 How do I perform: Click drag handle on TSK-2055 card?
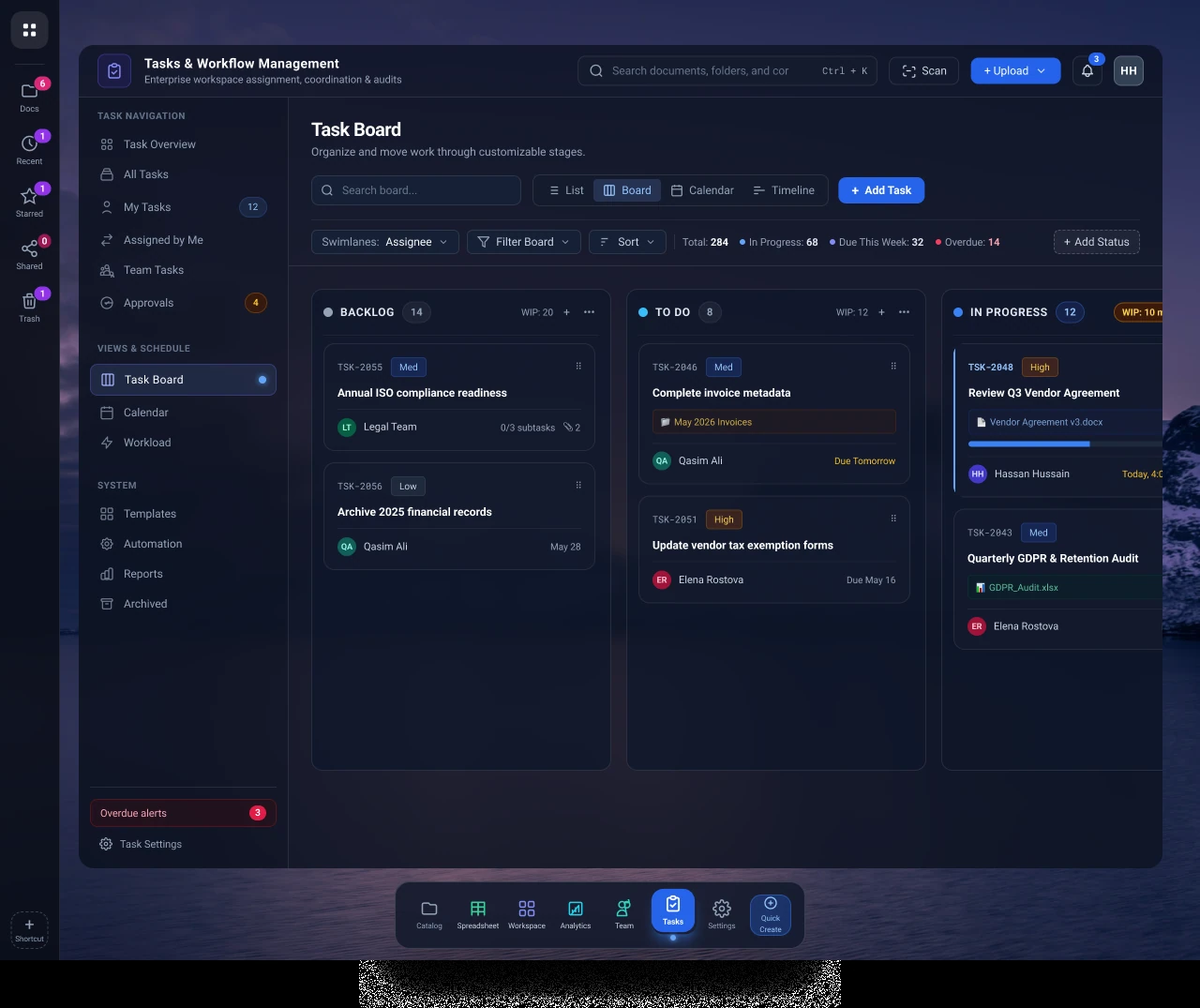point(578,366)
